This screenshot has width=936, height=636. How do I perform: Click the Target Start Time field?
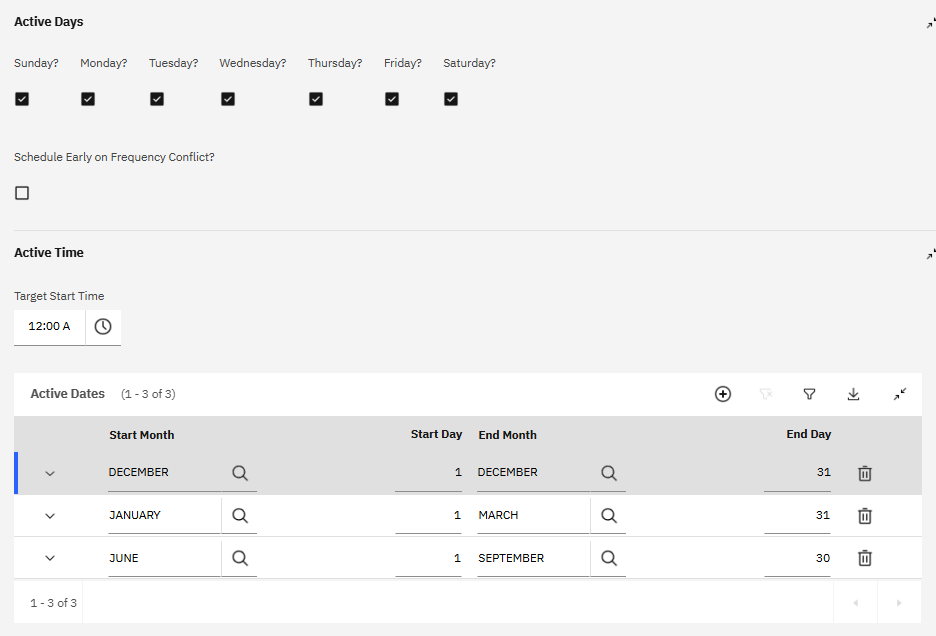click(50, 326)
